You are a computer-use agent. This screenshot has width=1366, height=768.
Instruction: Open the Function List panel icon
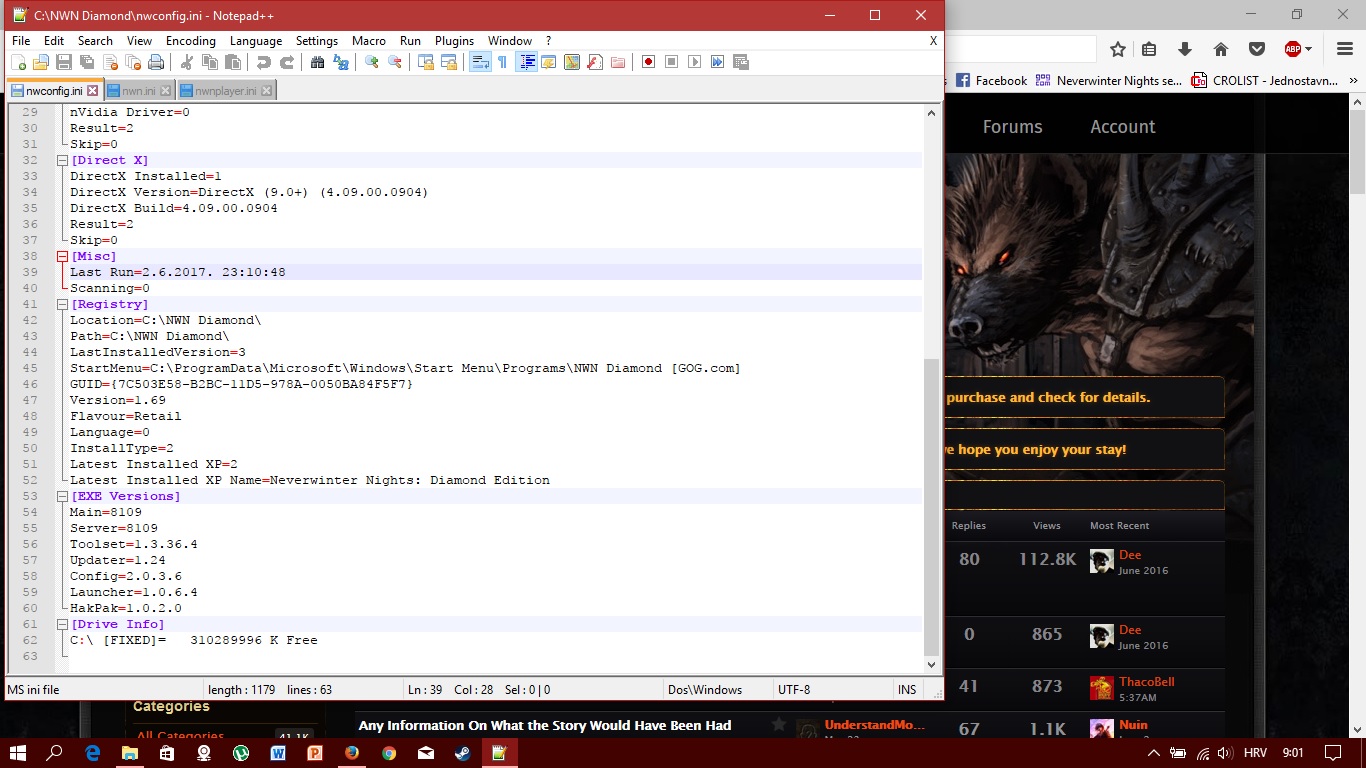click(595, 62)
